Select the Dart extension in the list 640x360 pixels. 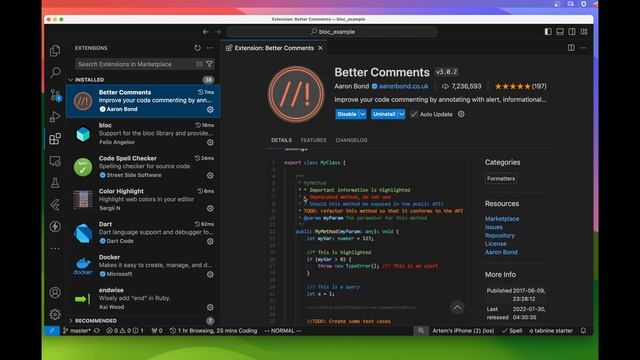(143, 233)
